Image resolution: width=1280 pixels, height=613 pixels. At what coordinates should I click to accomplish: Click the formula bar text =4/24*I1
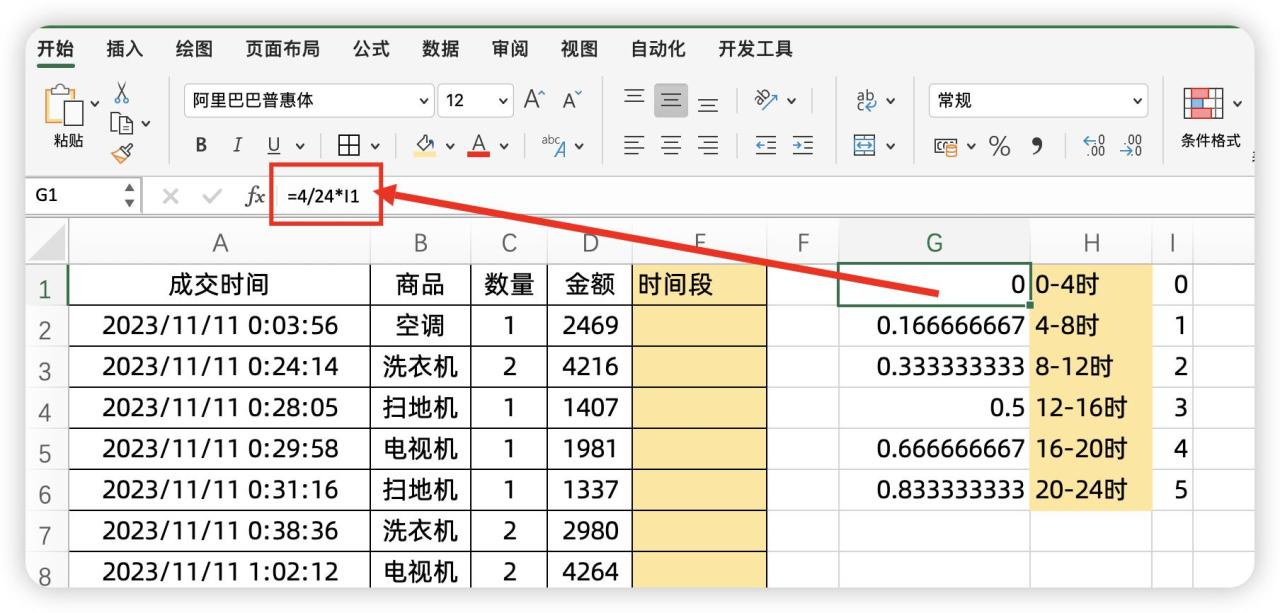(323, 196)
